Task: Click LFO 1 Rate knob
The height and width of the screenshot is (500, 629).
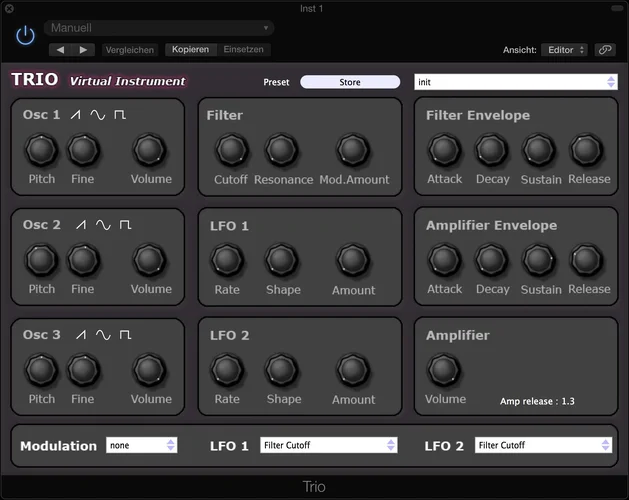Action: tap(227, 260)
